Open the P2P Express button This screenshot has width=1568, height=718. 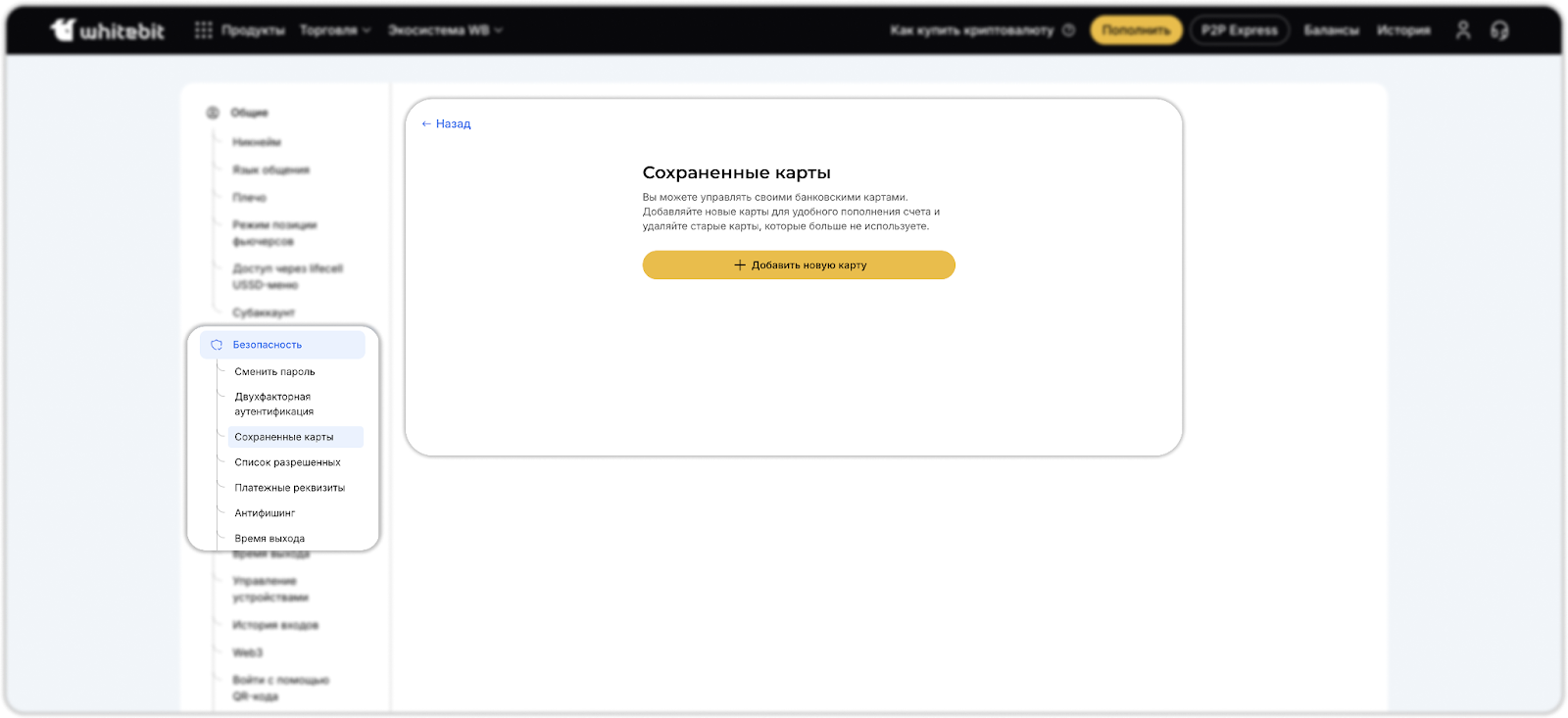point(1240,30)
